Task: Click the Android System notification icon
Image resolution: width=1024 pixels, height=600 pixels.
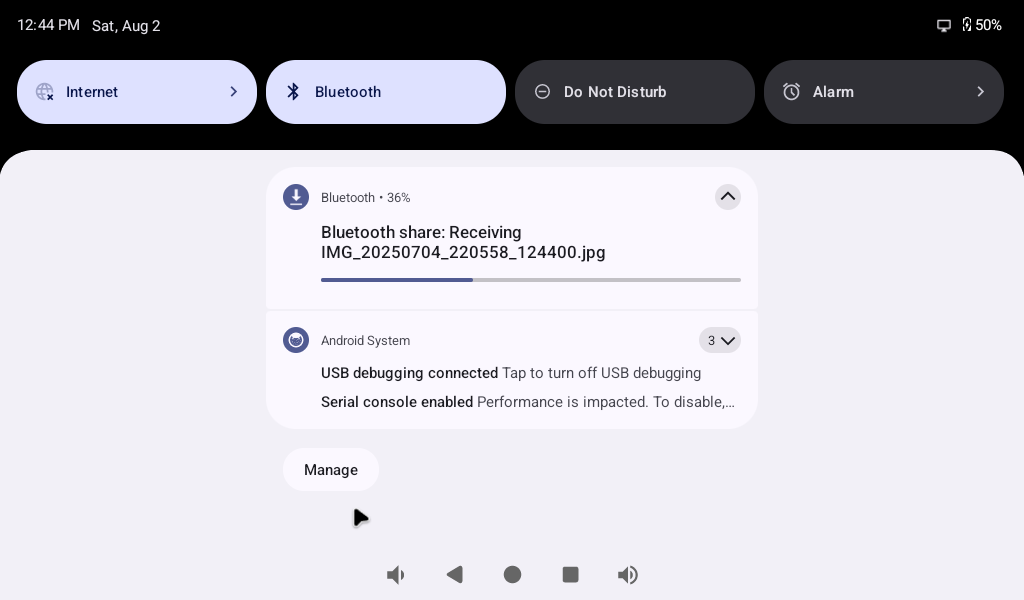Action: click(296, 340)
